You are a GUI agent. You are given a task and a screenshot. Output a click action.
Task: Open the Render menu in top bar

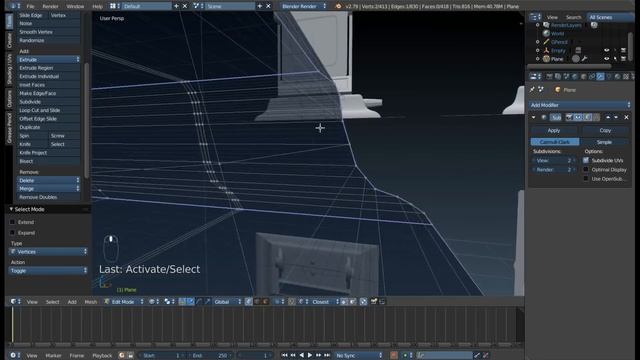50,6
